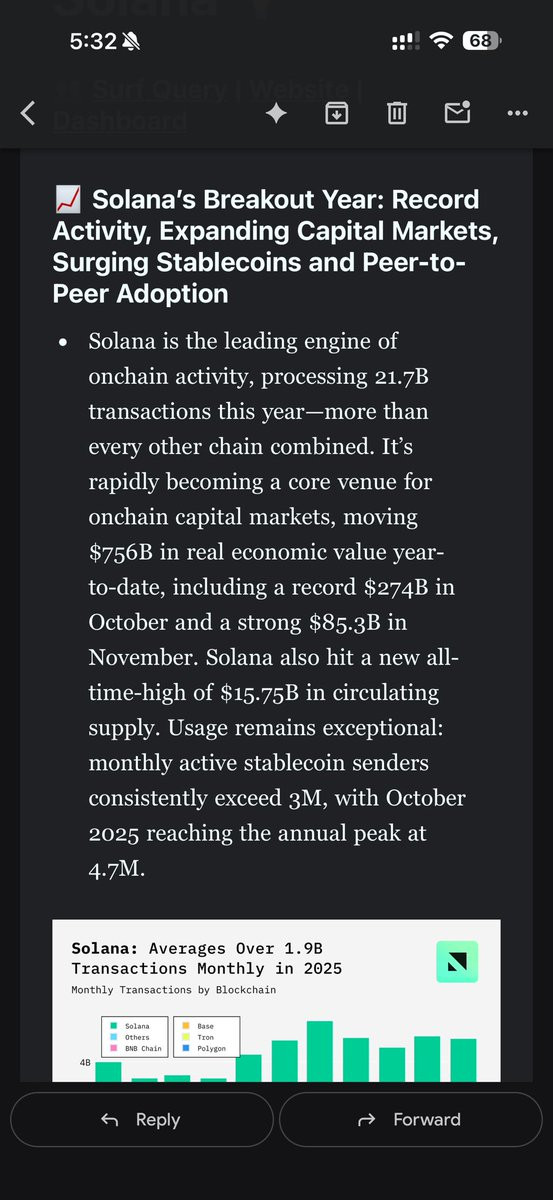The width and height of the screenshot is (553, 1200).
Task: Go back using the left arrow
Action: (x=28, y=114)
